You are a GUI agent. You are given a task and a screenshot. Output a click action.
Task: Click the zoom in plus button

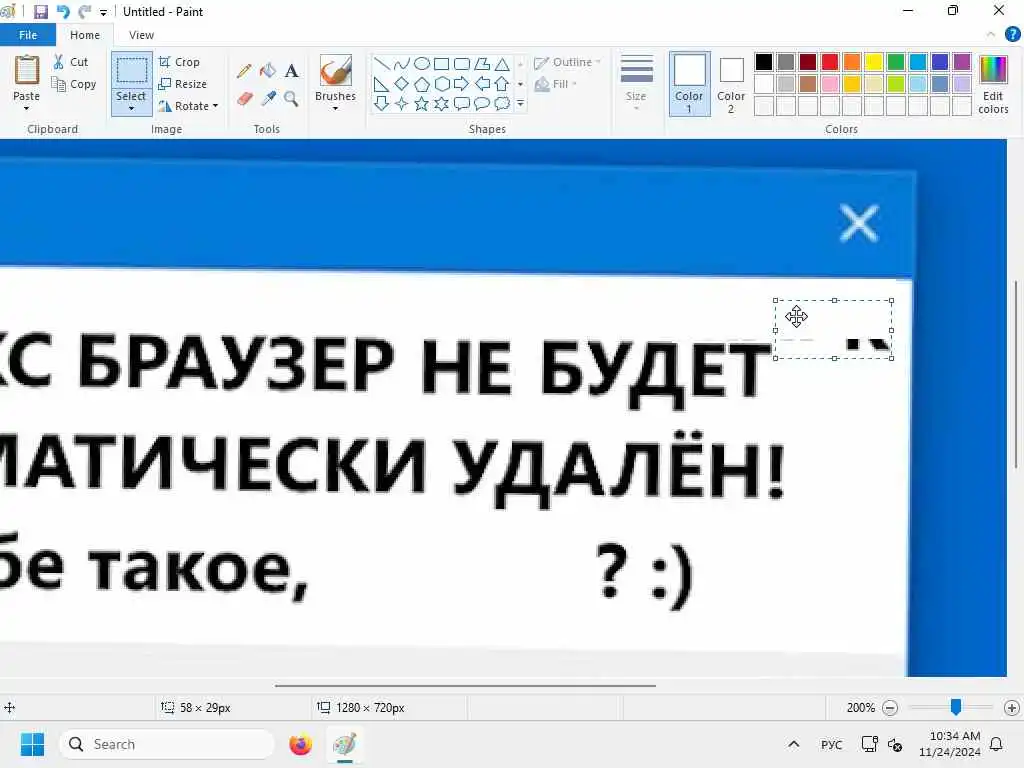click(x=1012, y=707)
